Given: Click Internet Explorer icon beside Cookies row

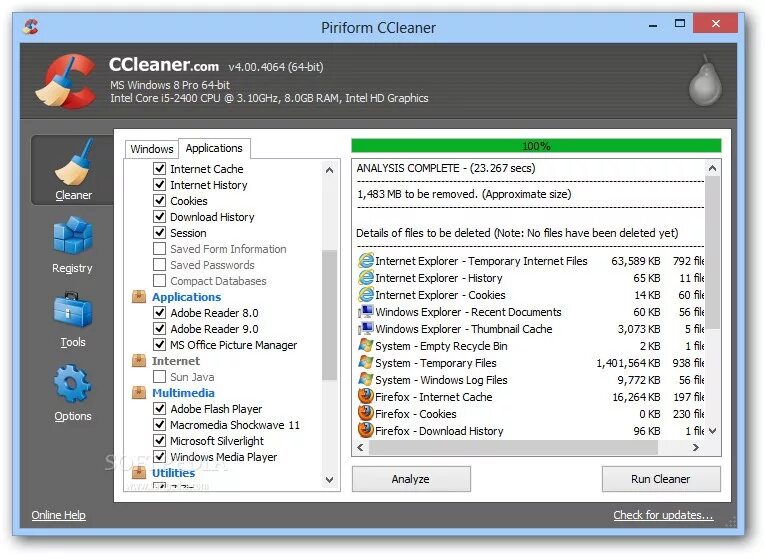Looking at the screenshot, I should pos(366,295).
